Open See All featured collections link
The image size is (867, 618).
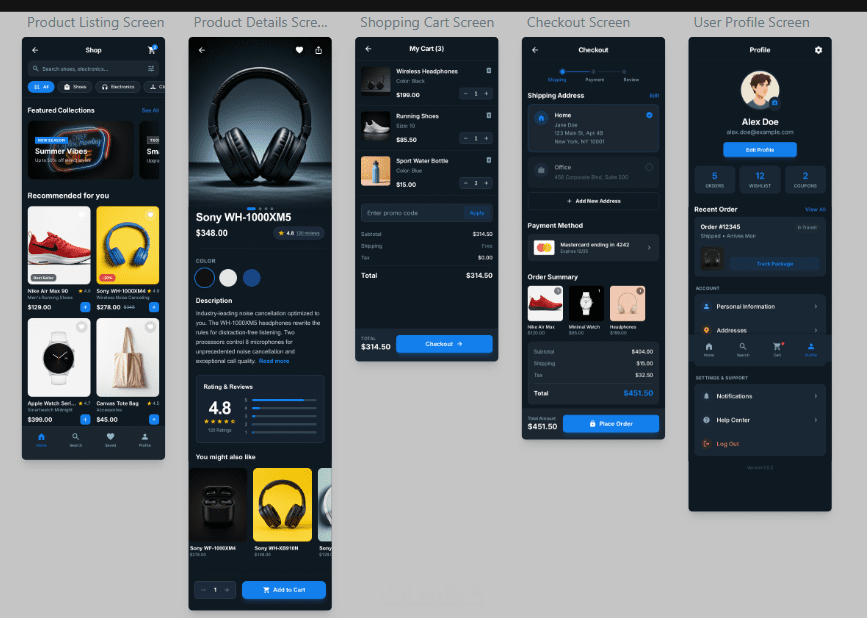click(150, 111)
